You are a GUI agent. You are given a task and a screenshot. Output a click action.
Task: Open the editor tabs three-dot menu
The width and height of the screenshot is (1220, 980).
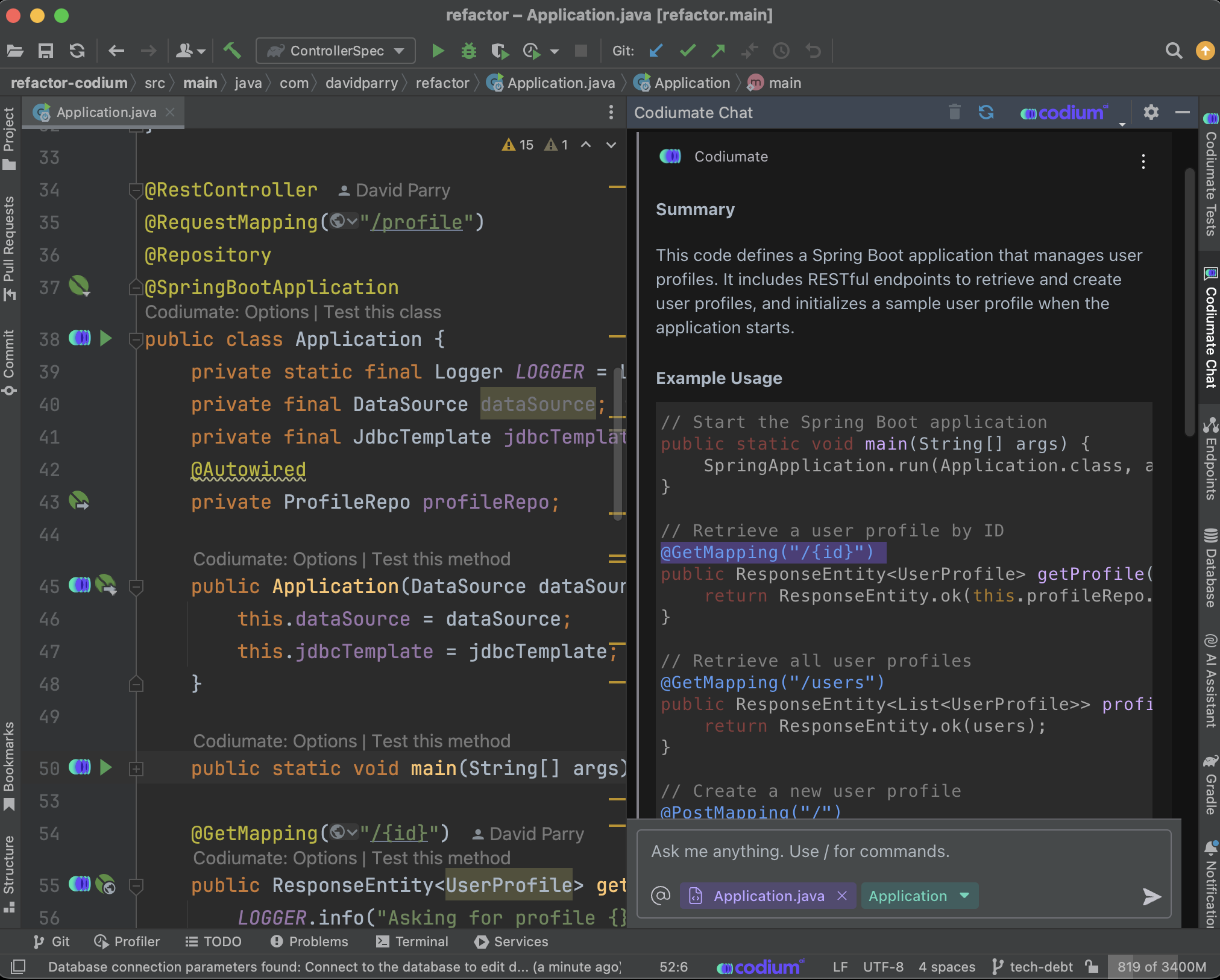(x=611, y=112)
